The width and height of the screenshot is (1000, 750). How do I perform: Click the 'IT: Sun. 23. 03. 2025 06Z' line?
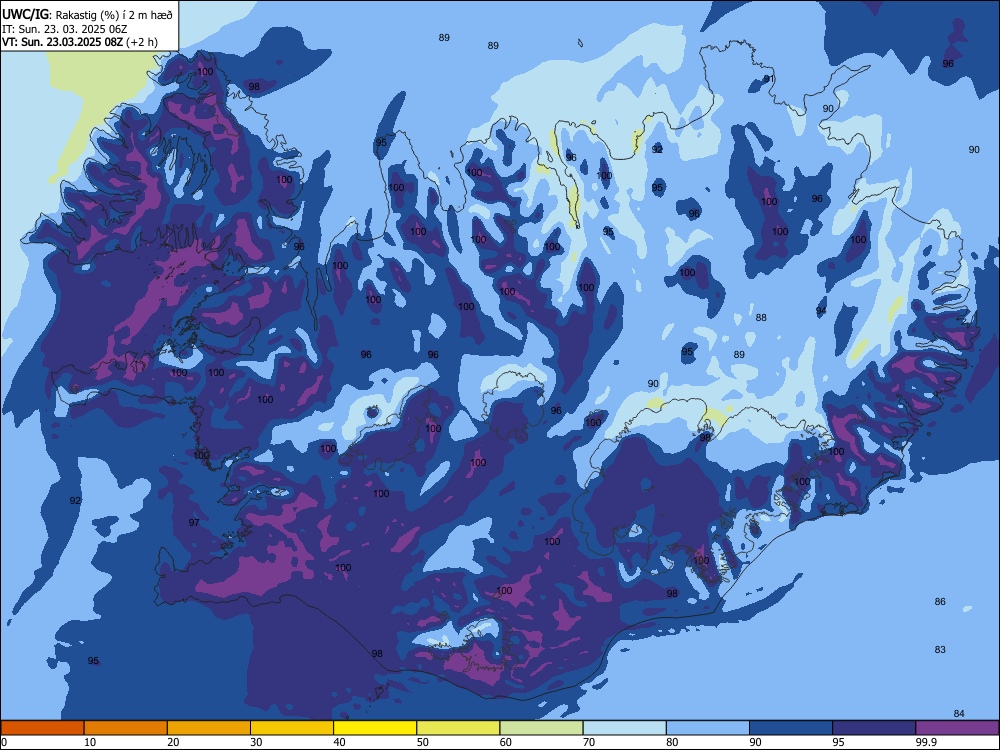point(64,29)
